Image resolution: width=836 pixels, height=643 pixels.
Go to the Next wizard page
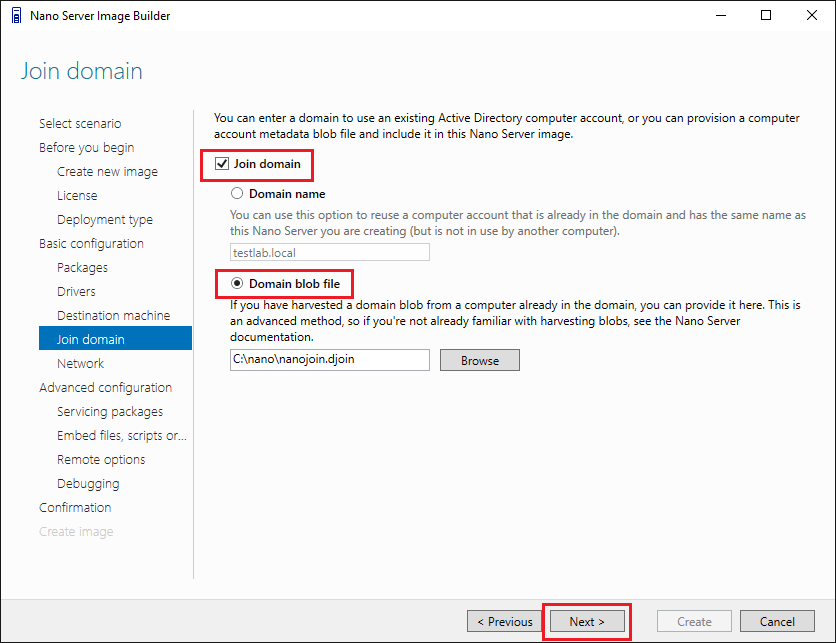point(586,621)
